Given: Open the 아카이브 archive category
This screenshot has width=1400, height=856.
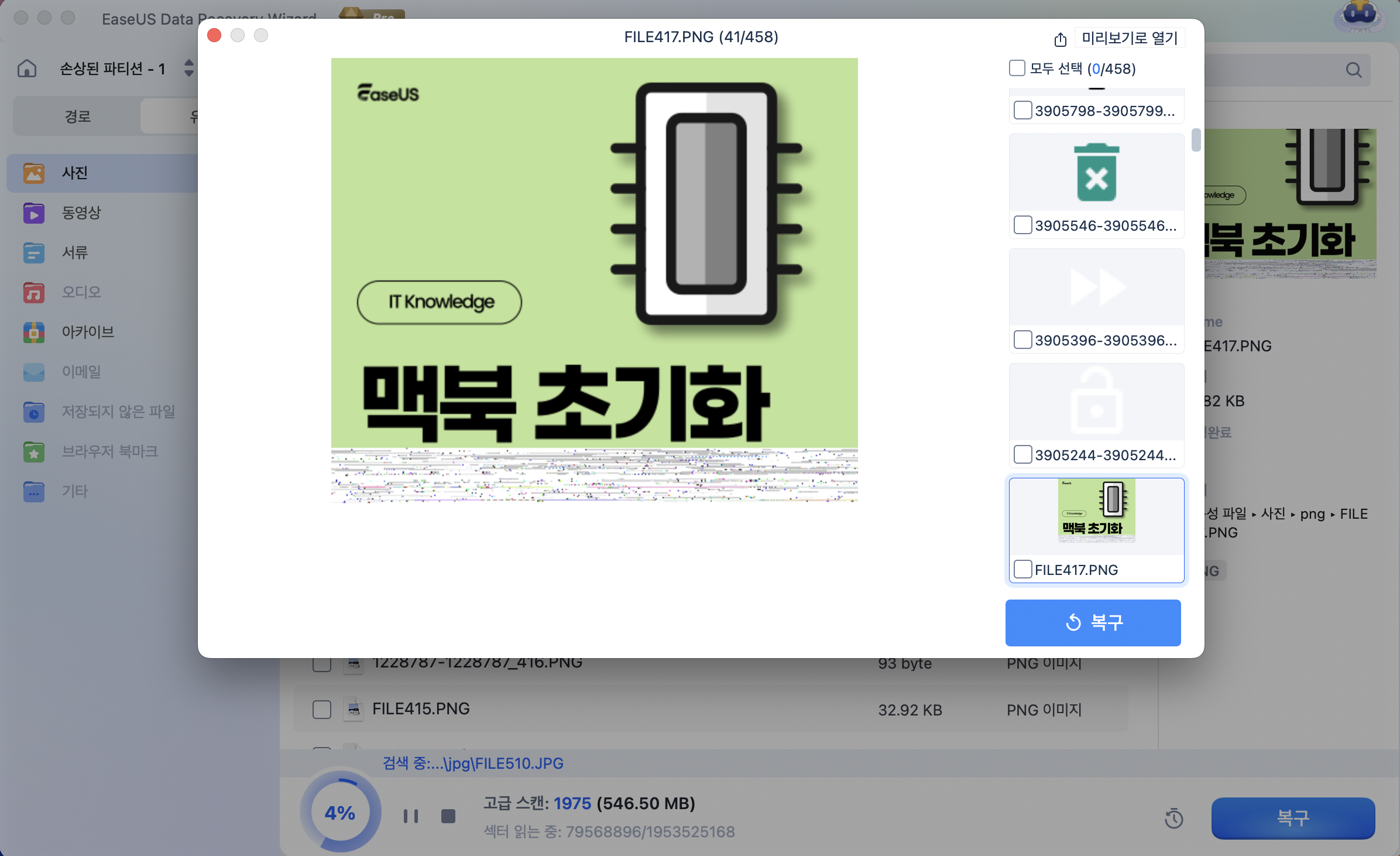Looking at the screenshot, I should [88, 332].
